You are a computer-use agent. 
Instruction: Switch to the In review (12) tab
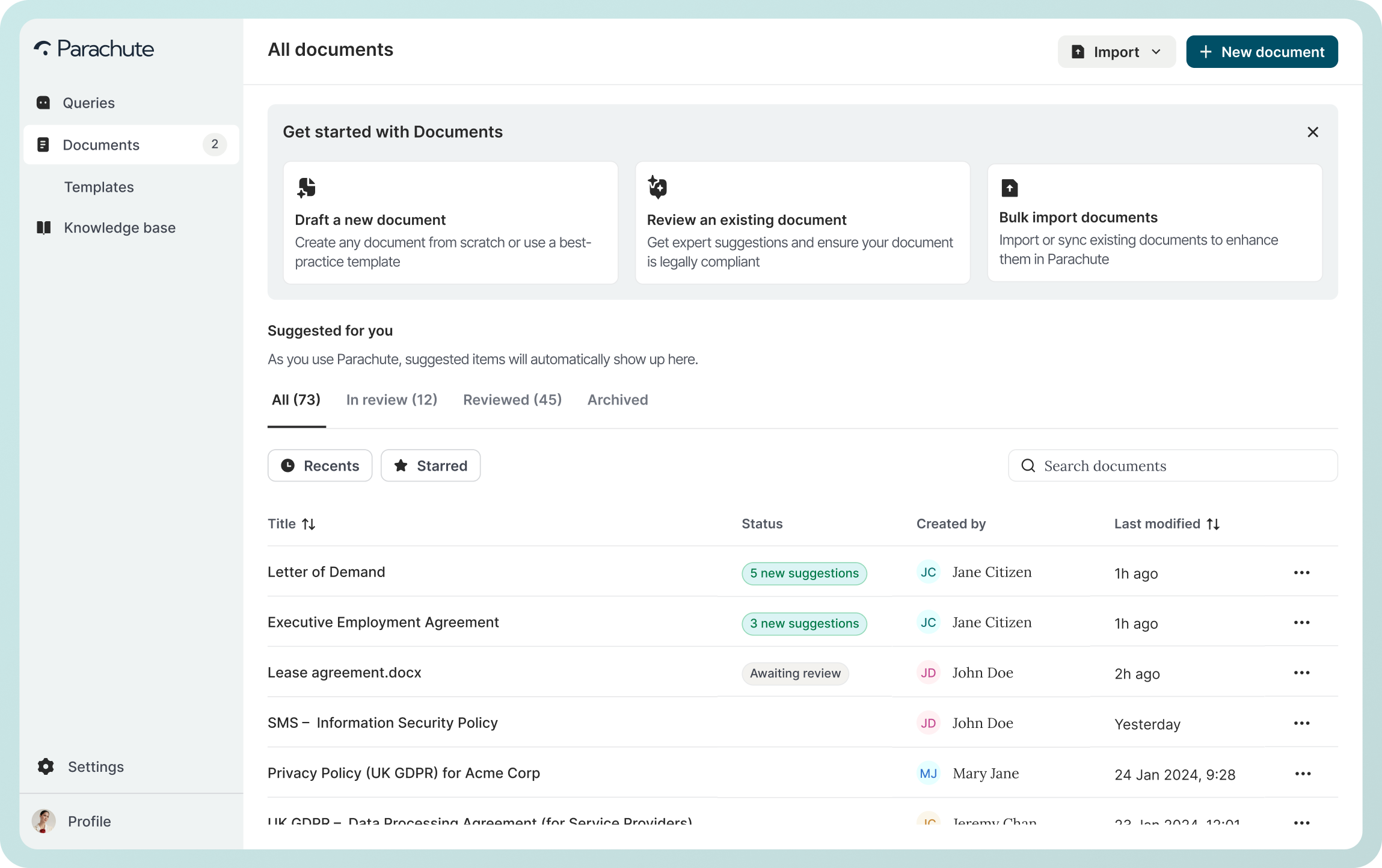tap(392, 400)
